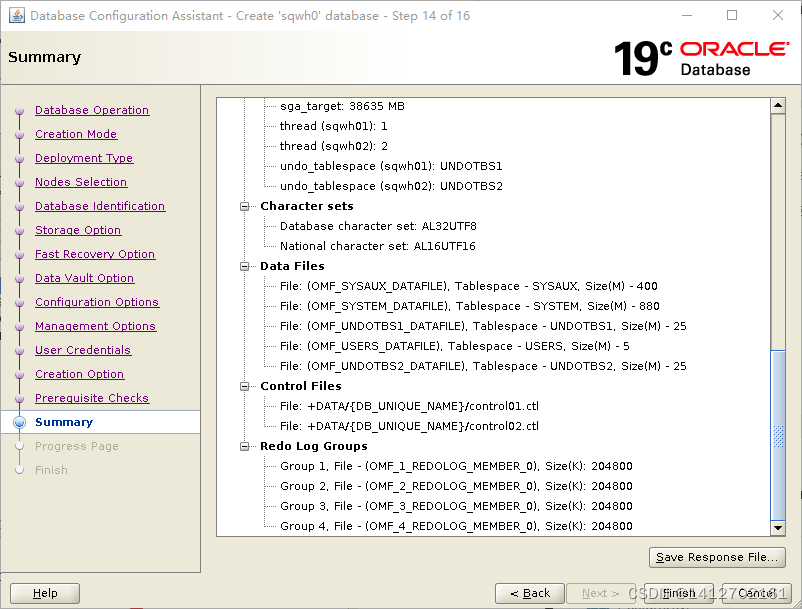Select Redo Log Group 2 row
Image resolution: width=802 pixels, height=609 pixels.
pos(456,486)
